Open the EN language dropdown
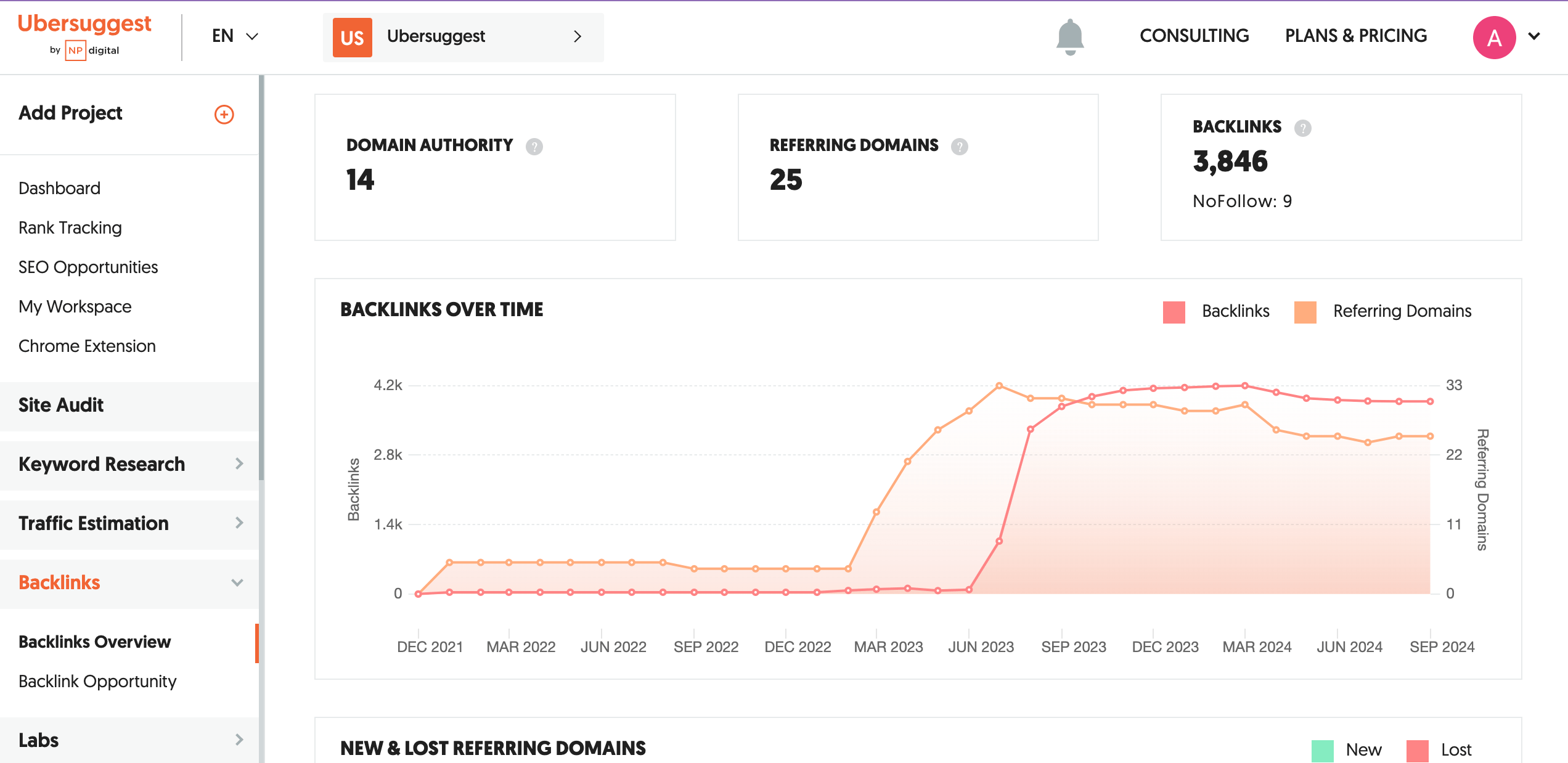 (x=235, y=36)
